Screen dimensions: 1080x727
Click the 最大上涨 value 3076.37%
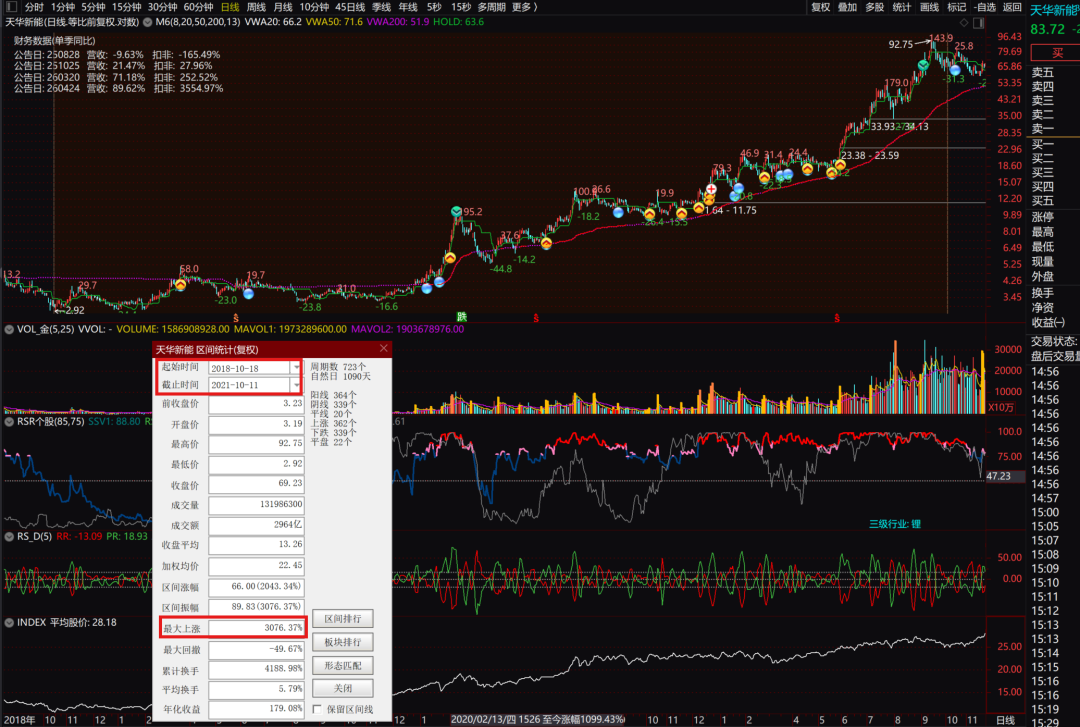coord(256,628)
